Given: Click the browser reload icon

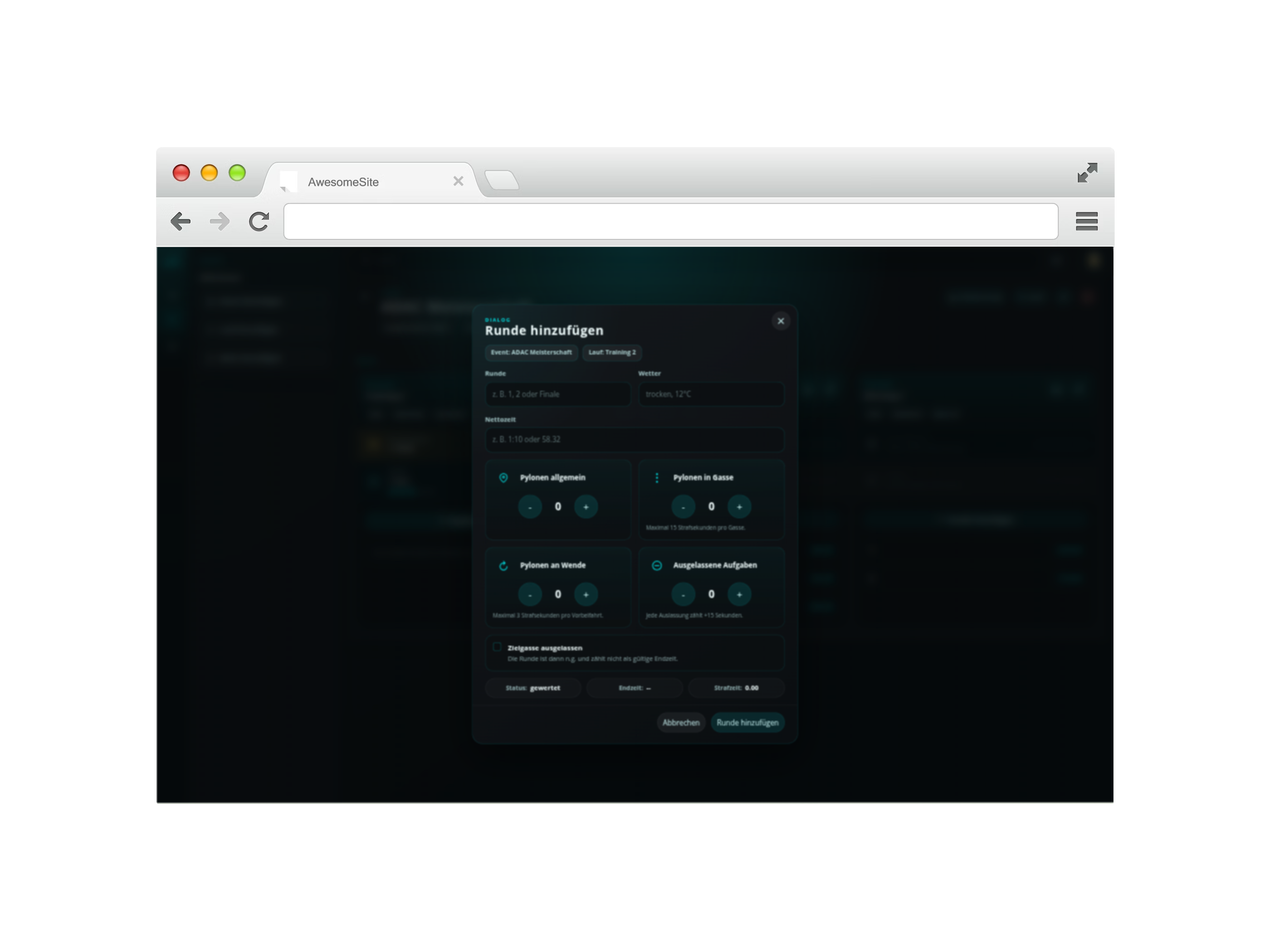Looking at the screenshot, I should (x=259, y=222).
